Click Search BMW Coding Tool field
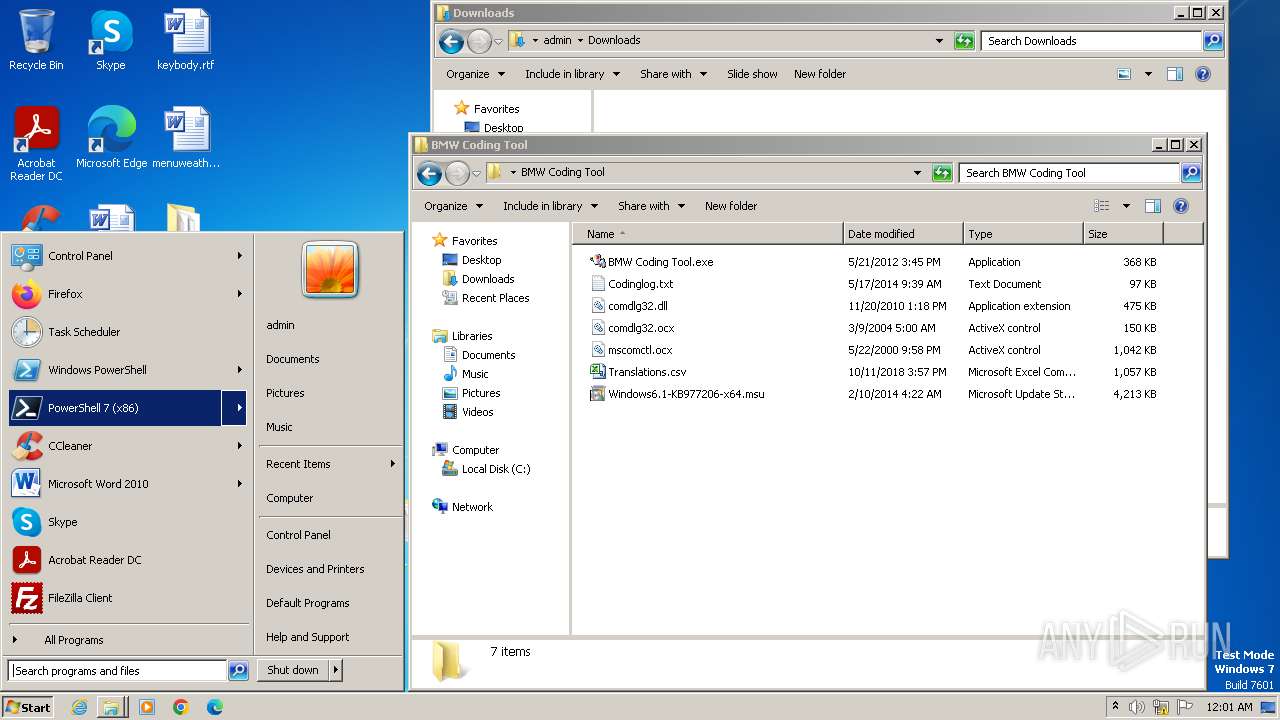Image resolution: width=1280 pixels, height=720 pixels. 1069,173
